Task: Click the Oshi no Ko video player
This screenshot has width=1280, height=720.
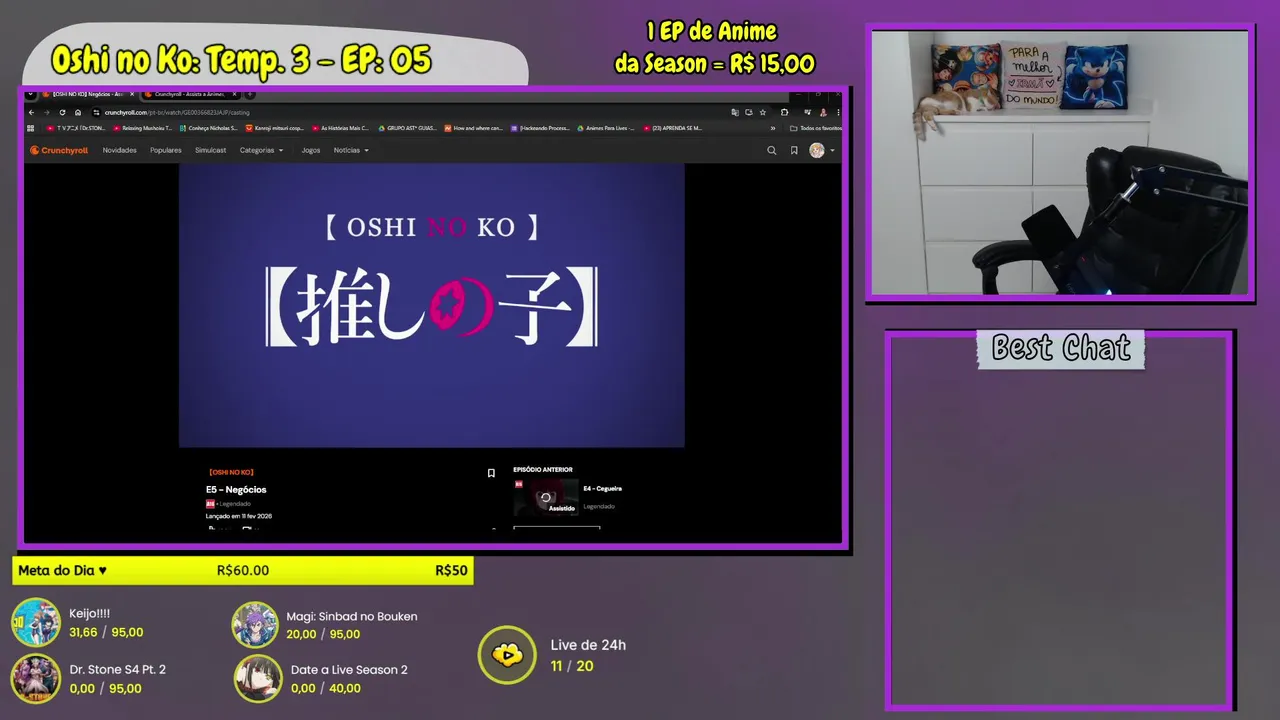Action: (431, 305)
